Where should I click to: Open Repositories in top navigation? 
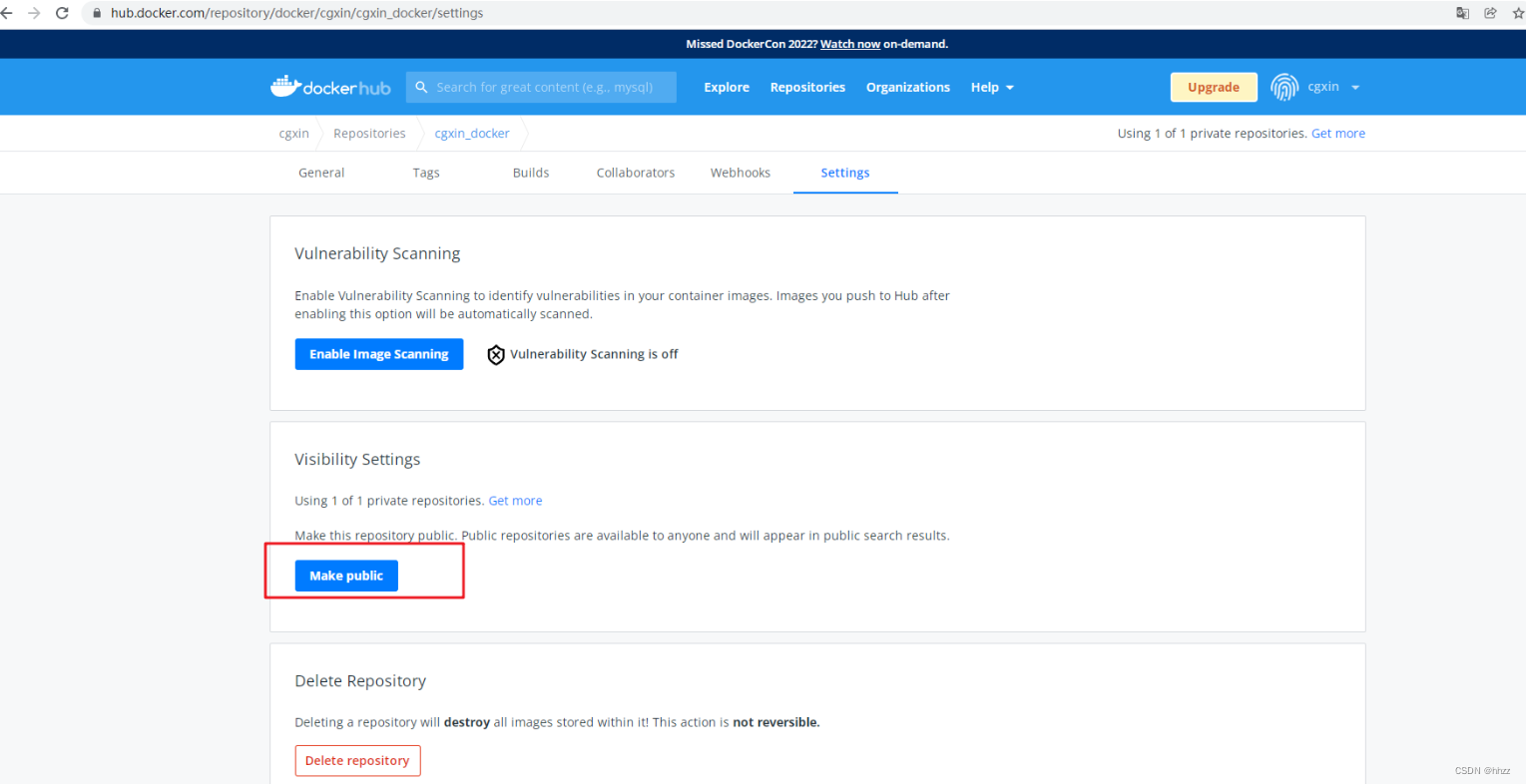tap(807, 87)
